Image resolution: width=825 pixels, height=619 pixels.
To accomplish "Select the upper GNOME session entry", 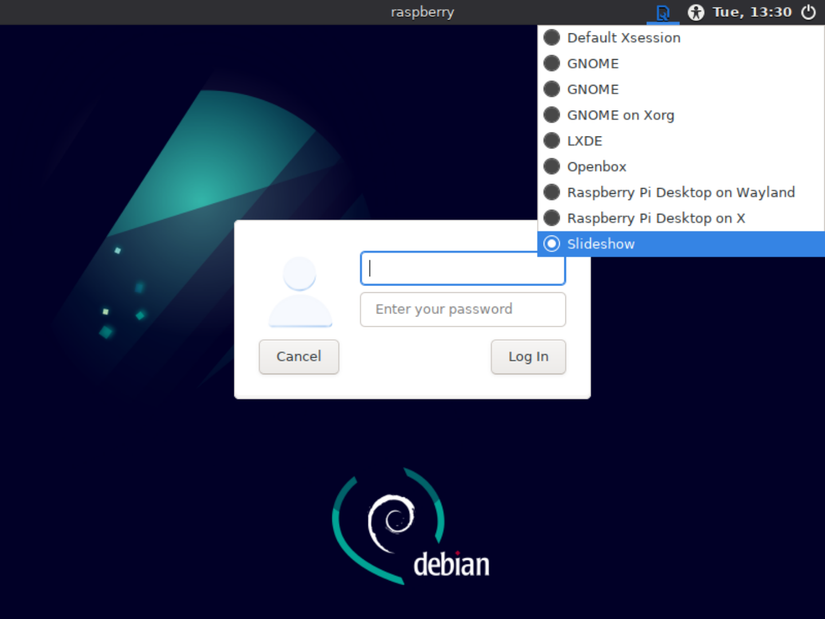I will click(592, 64).
